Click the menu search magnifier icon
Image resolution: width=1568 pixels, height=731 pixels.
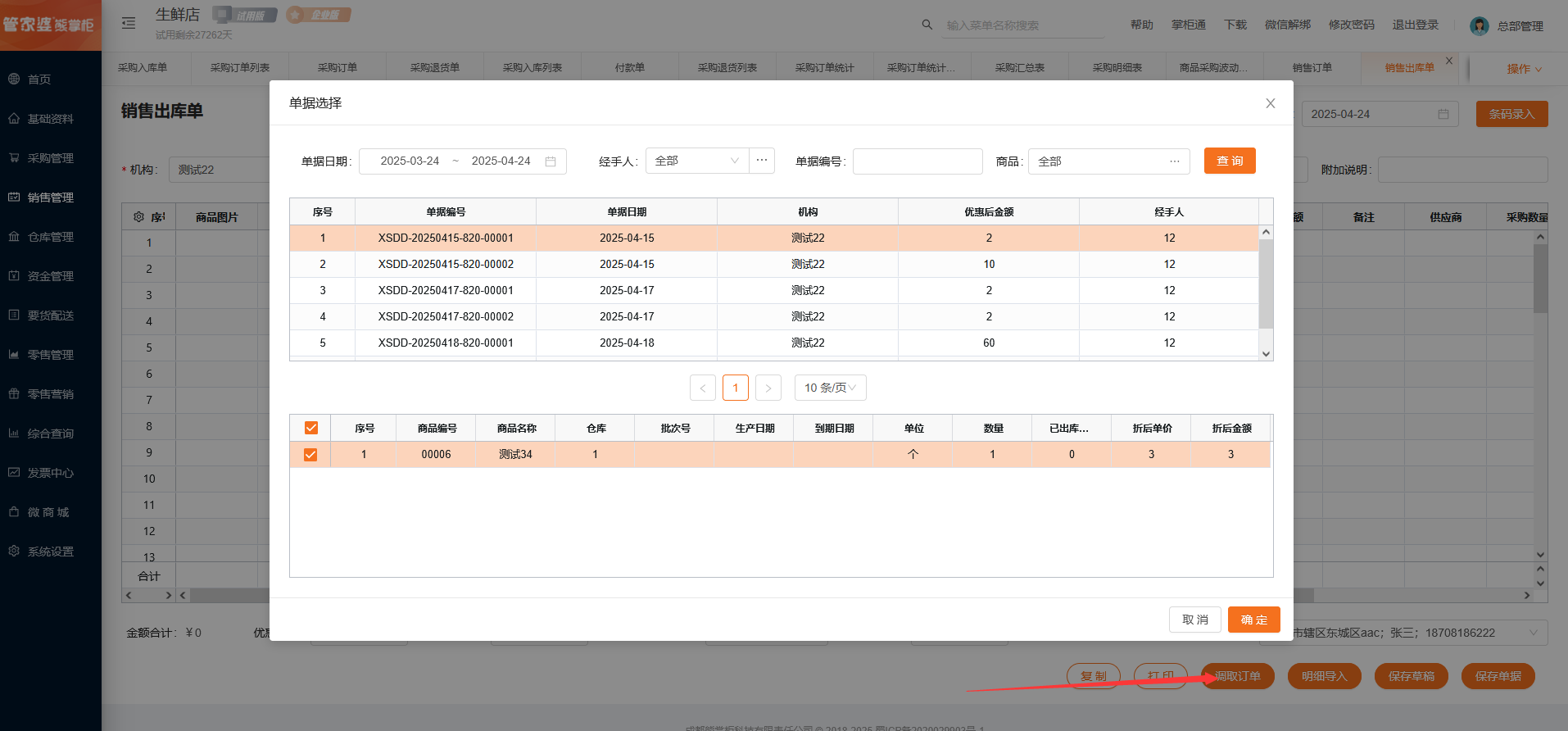coord(927,25)
